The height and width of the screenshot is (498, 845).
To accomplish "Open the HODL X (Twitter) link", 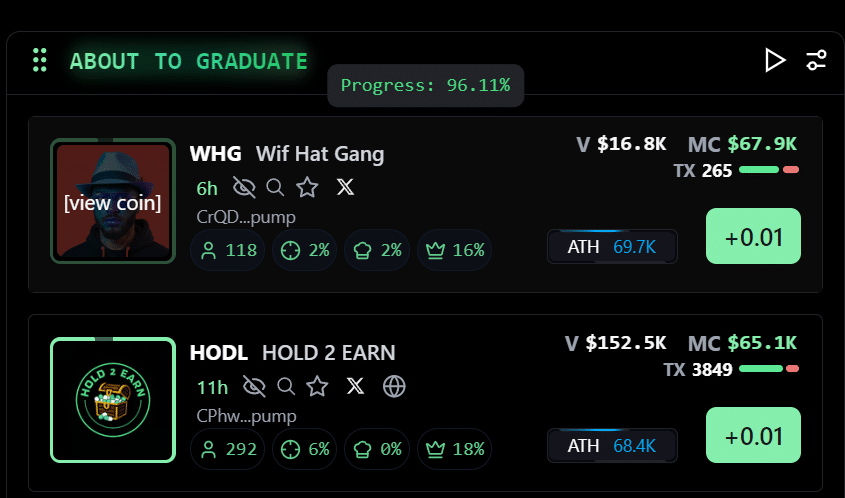I will (x=355, y=386).
